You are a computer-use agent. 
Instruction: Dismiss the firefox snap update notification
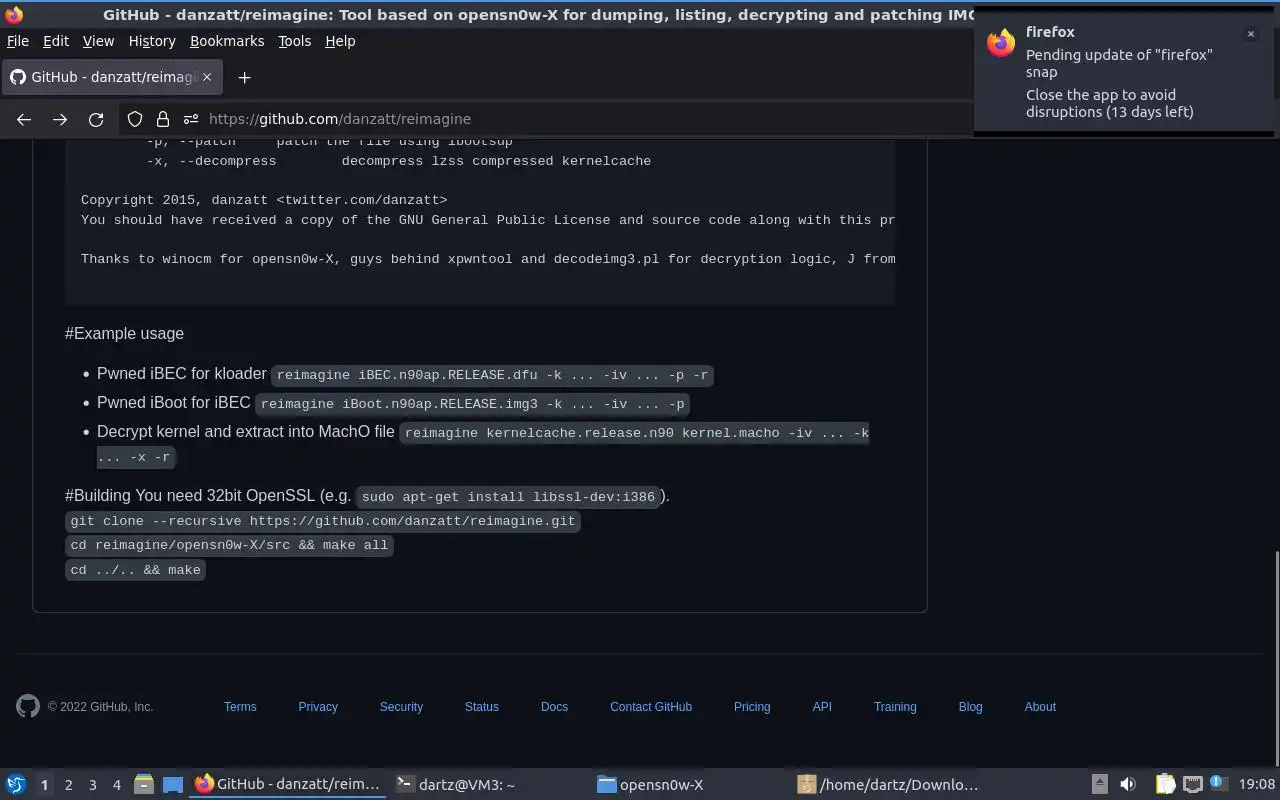[x=1250, y=34]
